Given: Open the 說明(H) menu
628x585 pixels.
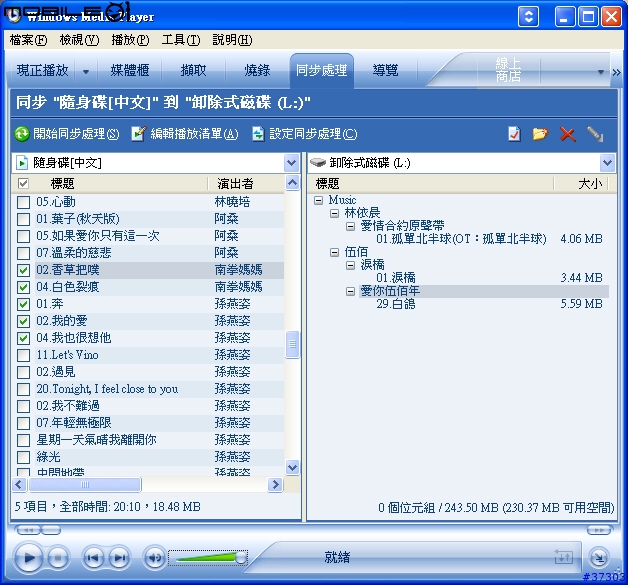Looking at the screenshot, I should (x=232, y=40).
